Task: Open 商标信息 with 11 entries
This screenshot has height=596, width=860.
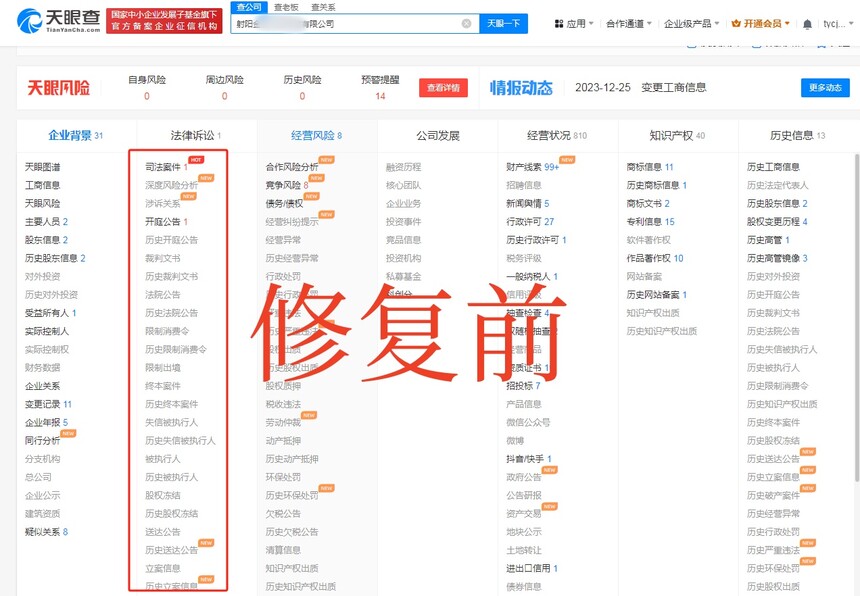Action: pos(650,167)
